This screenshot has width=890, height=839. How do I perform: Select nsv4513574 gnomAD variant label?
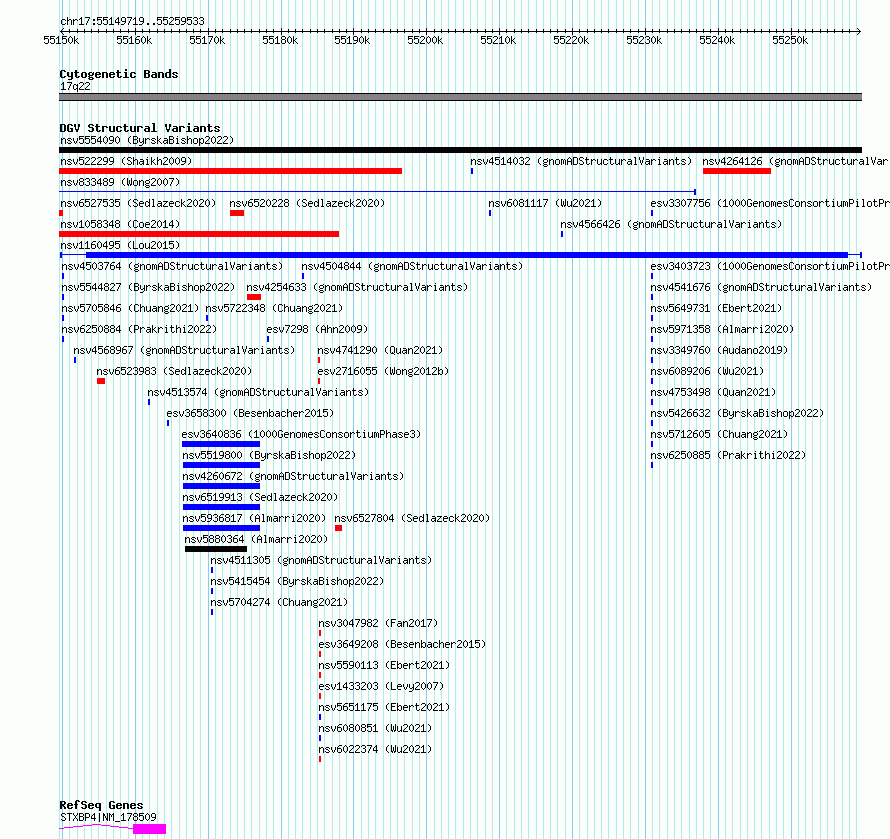click(258, 392)
